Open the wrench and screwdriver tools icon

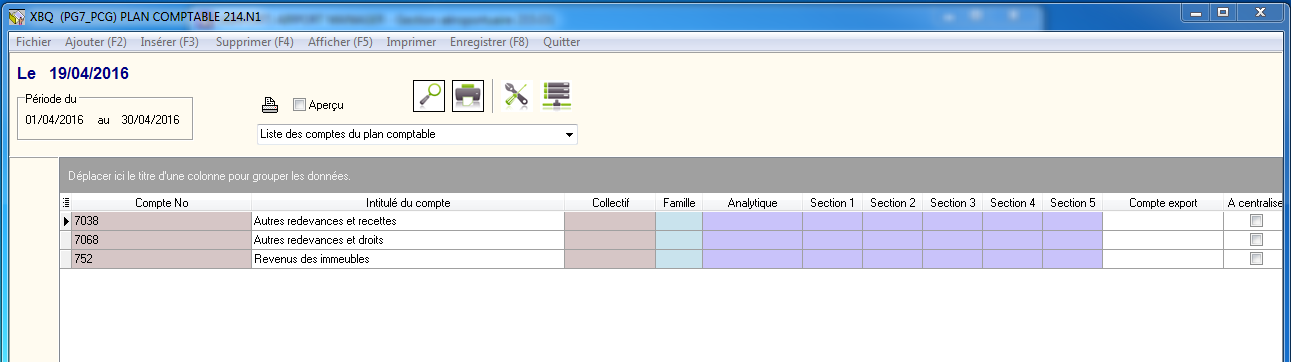click(x=516, y=95)
